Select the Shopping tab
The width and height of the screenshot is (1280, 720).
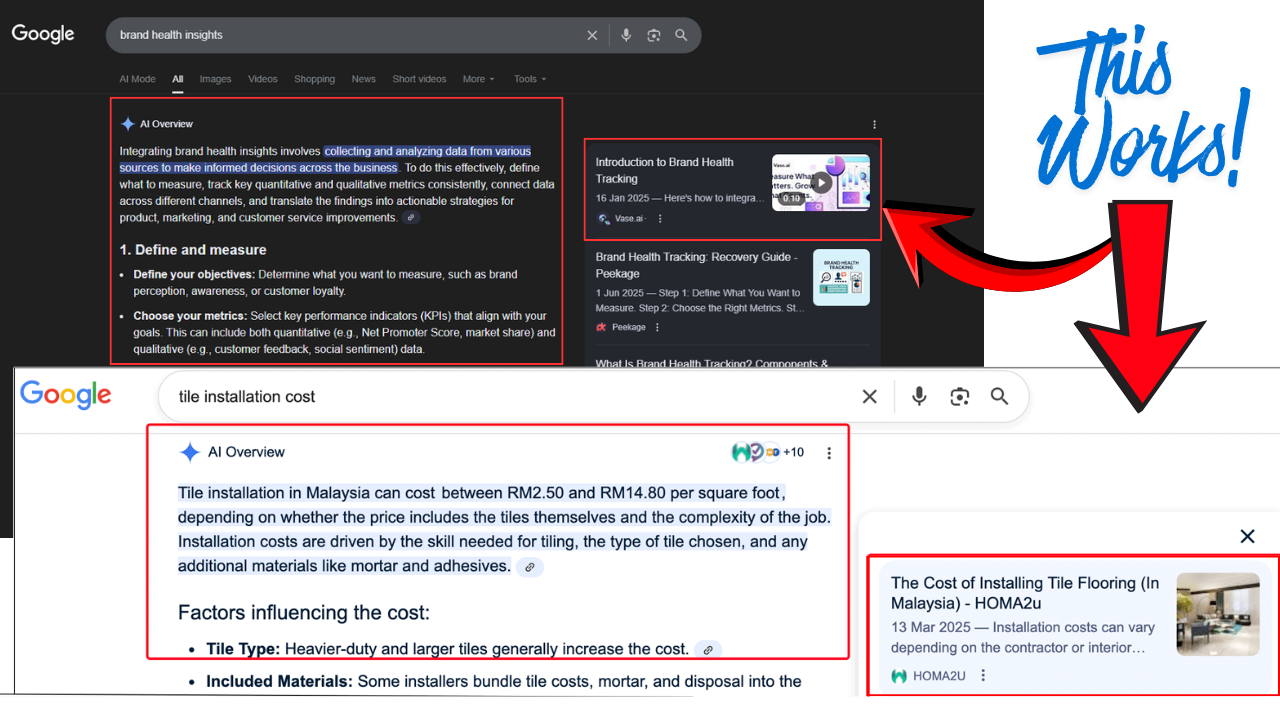pyautogui.click(x=314, y=79)
